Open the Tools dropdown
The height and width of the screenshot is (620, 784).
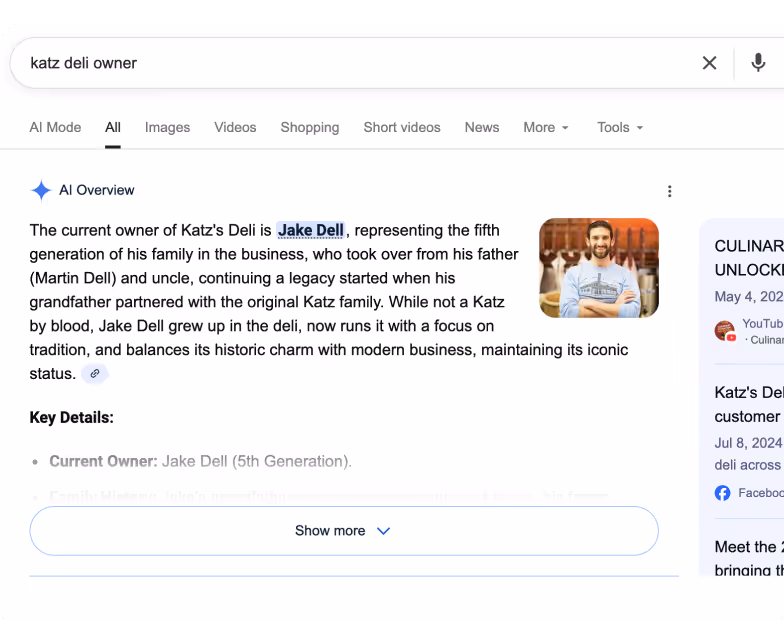(620, 128)
